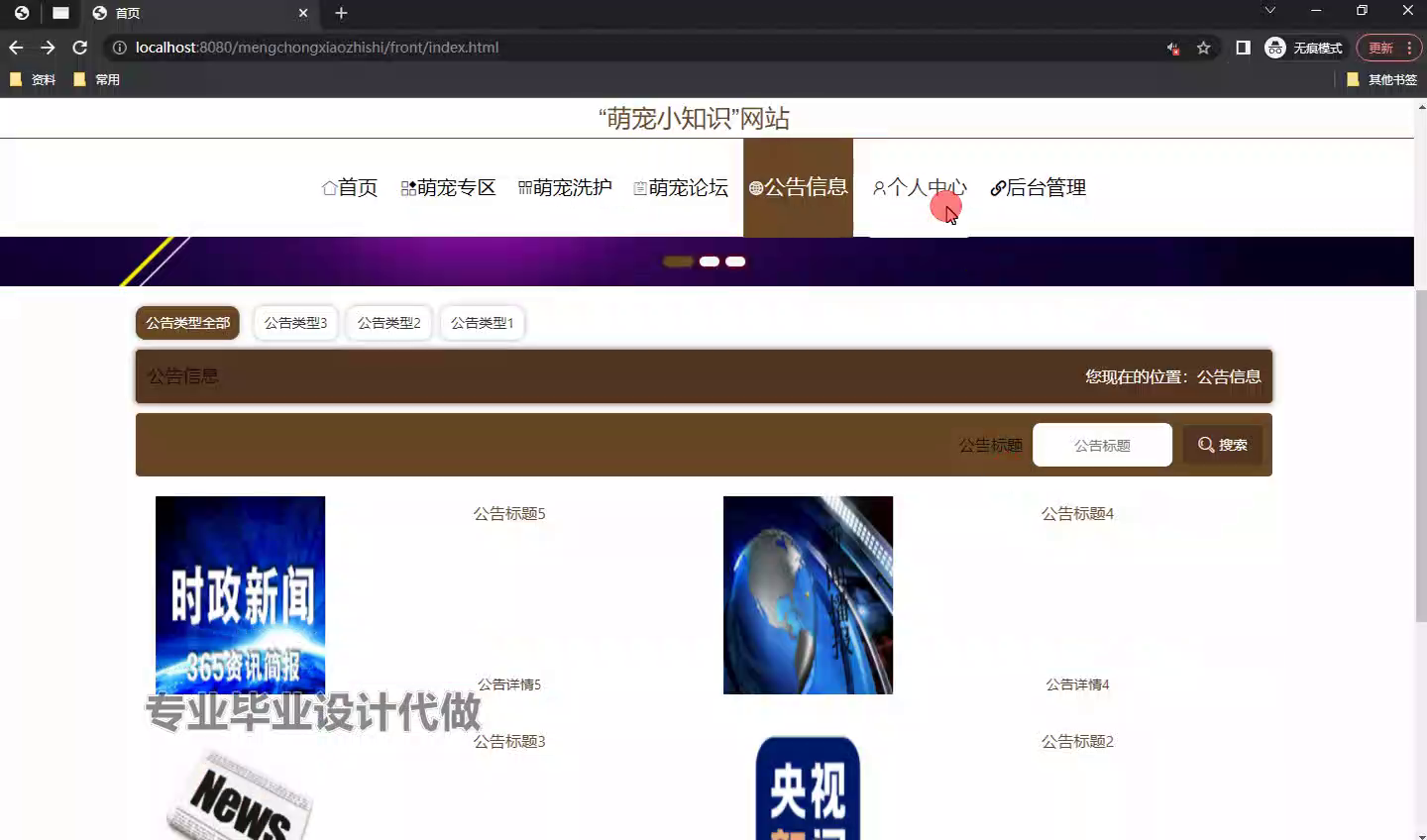This screenshot has width=1427, height=840.
Task: Open the News newspaper thumbnail
Action: point(240,794)
